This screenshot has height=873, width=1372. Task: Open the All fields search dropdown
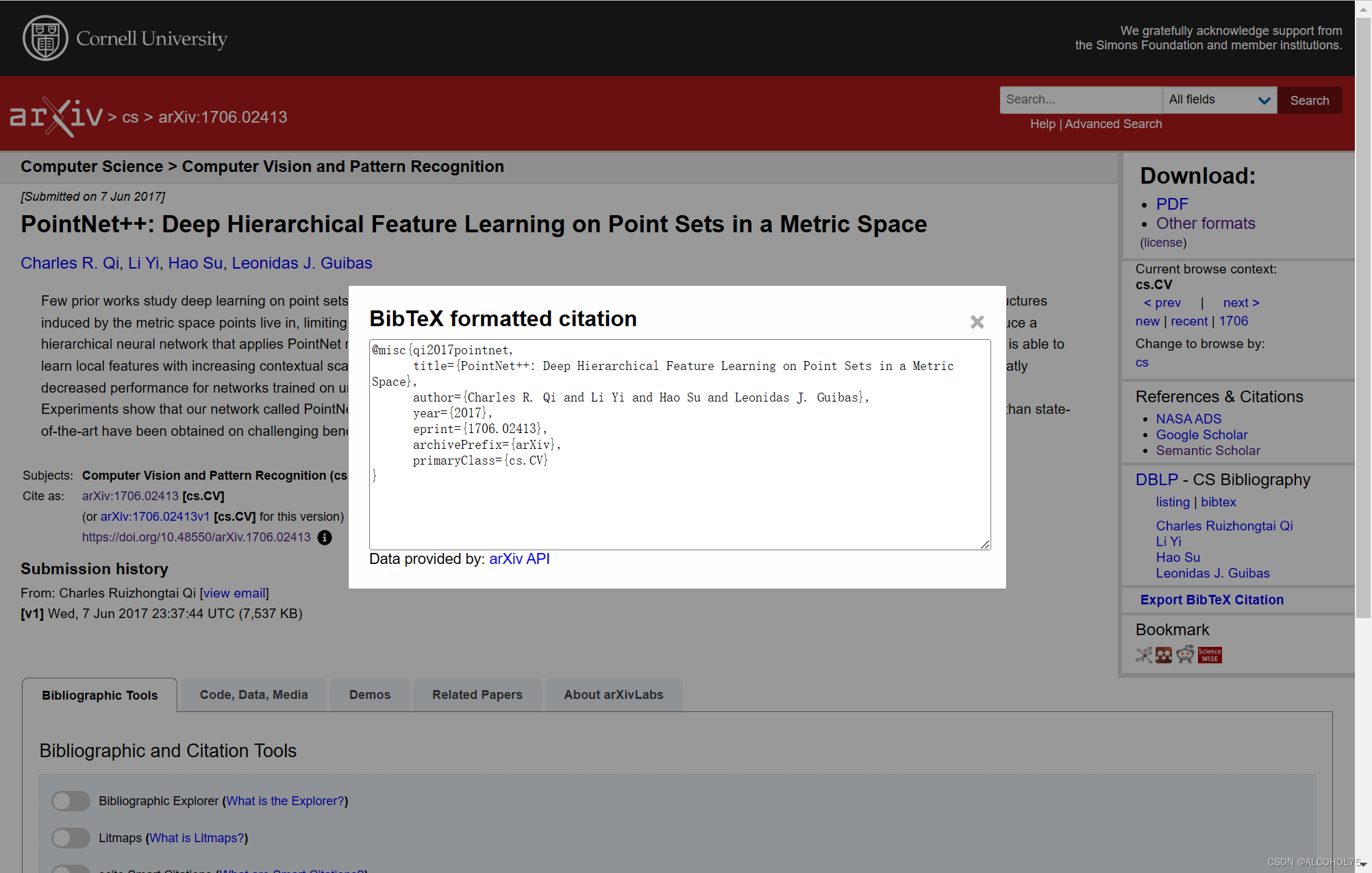click(x=1219, y=100)
